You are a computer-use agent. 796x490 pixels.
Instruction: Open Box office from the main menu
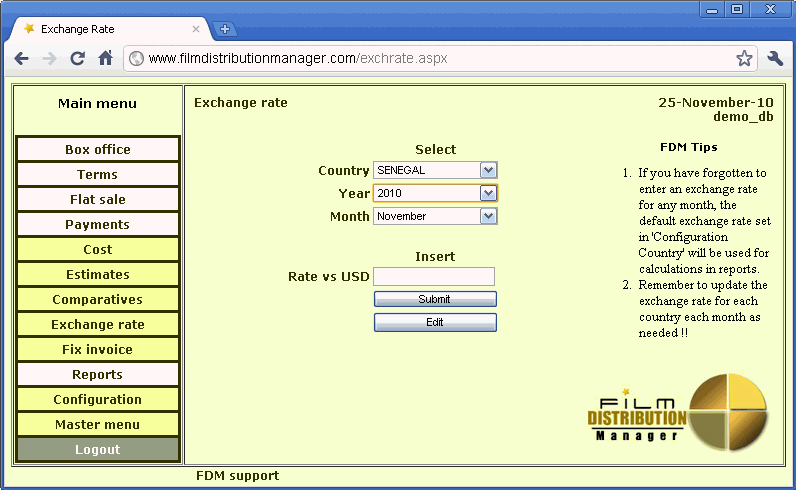(x=98, y=149)
